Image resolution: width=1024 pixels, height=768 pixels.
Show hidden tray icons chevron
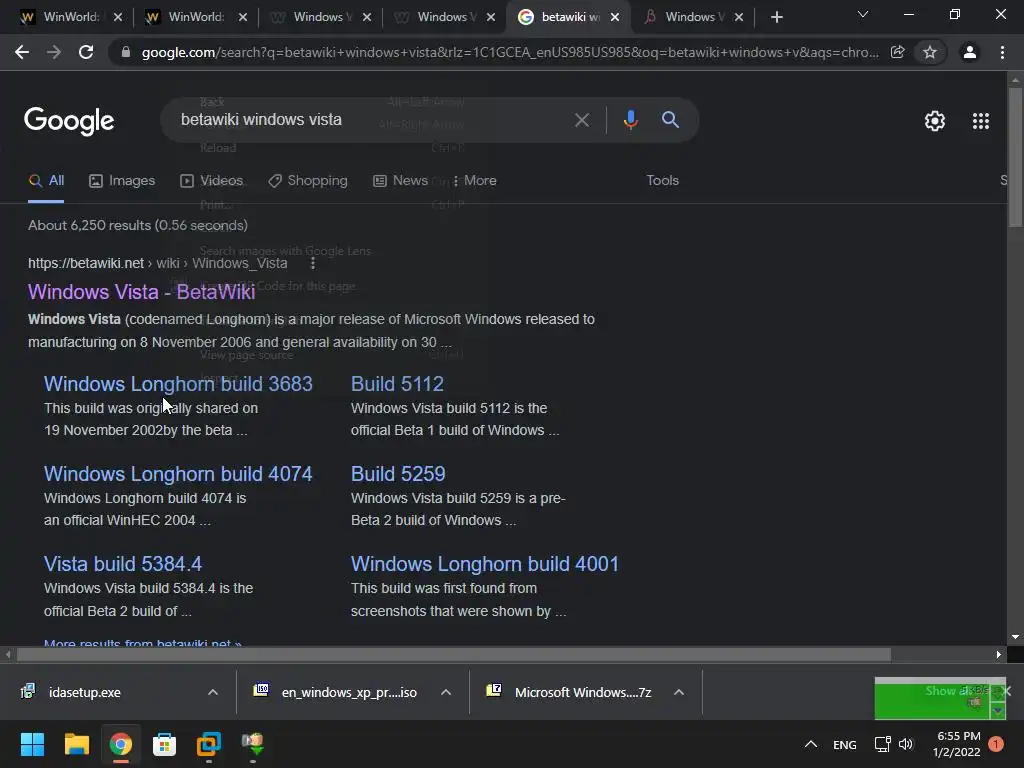(810, 744)
